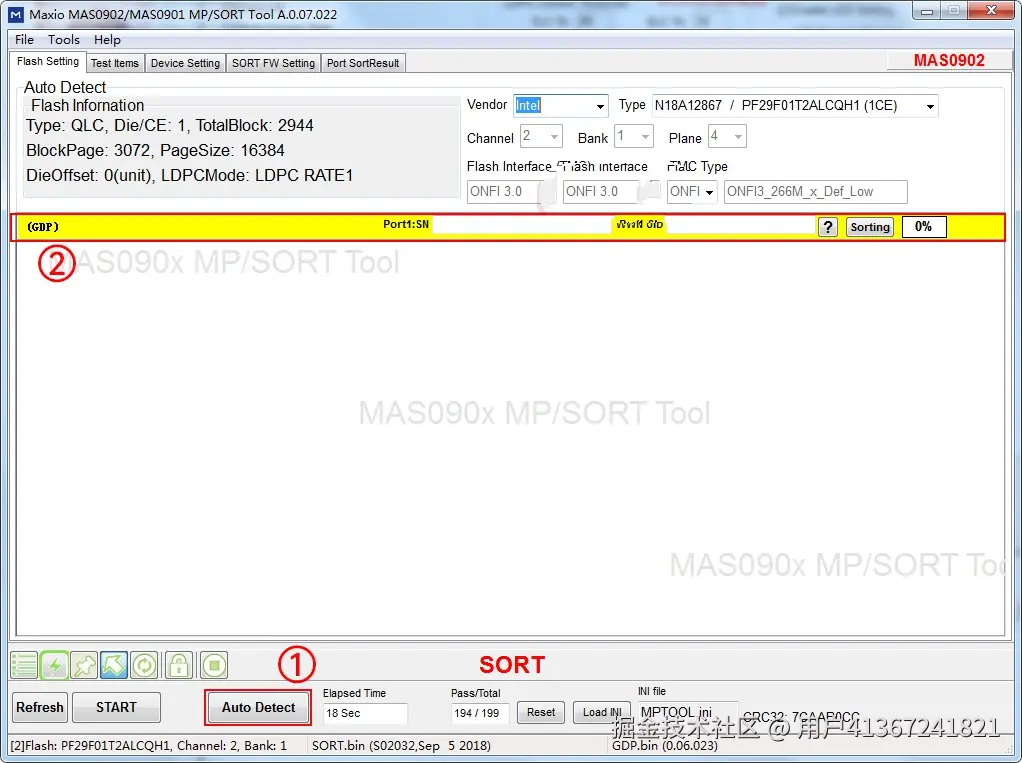Click the SORT.bin status bar entry

(x=402, y=745)
